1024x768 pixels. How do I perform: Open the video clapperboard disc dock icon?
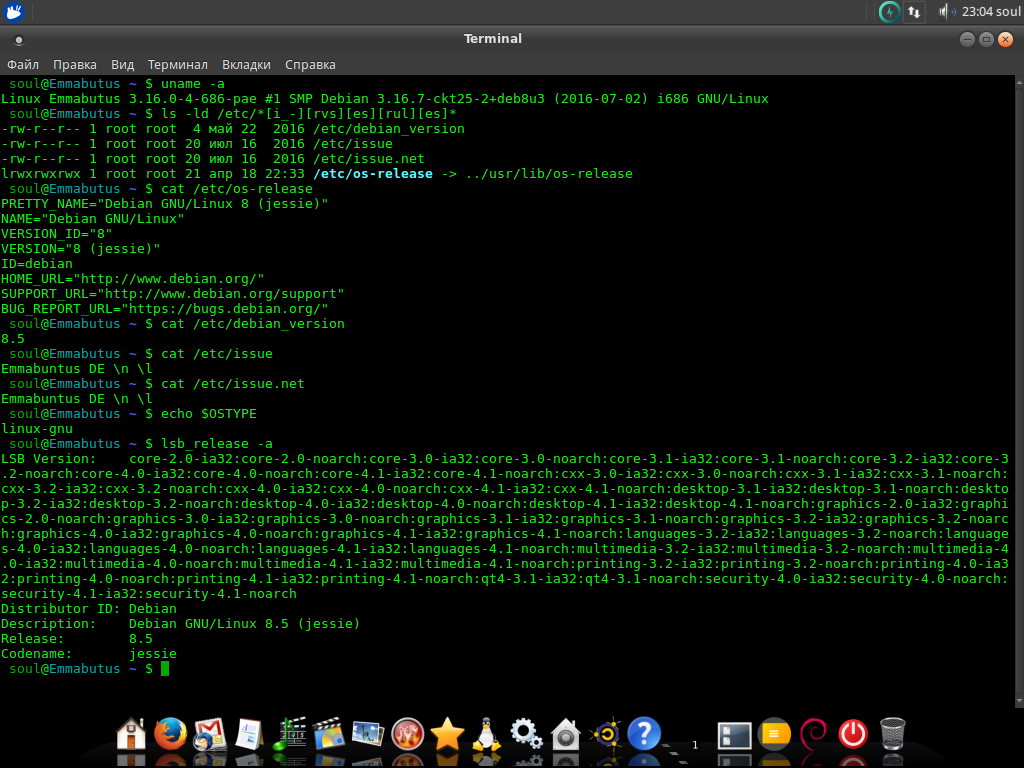tap(328, 734)
